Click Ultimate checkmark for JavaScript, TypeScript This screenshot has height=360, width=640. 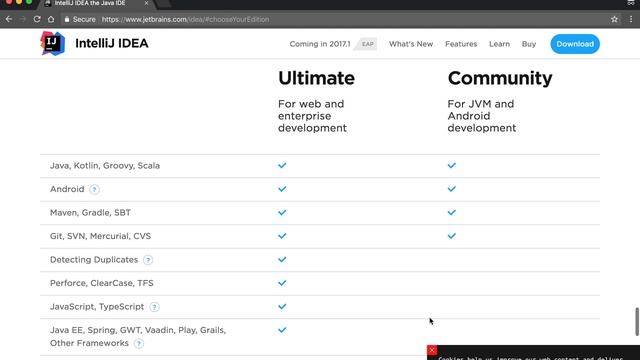[x=282, y=307]
